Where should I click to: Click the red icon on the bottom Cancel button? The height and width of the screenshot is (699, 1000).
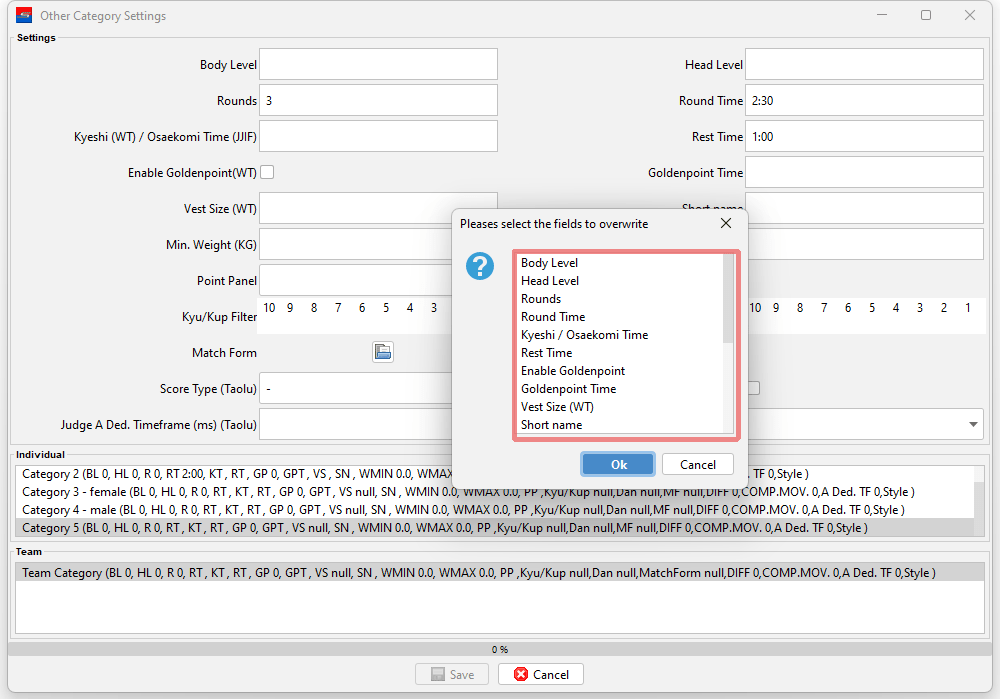pyautogui.click(x=520, y=675)
